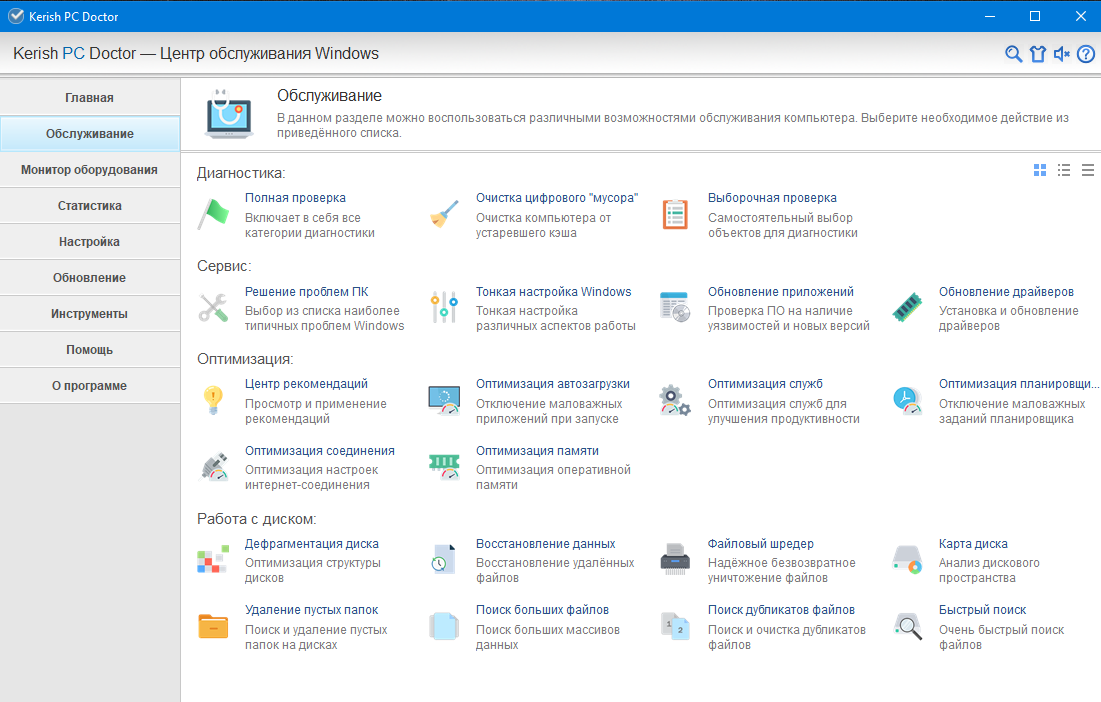Launch Полная проверка link
1101x702 pixels.
click(x=295, y=198)
